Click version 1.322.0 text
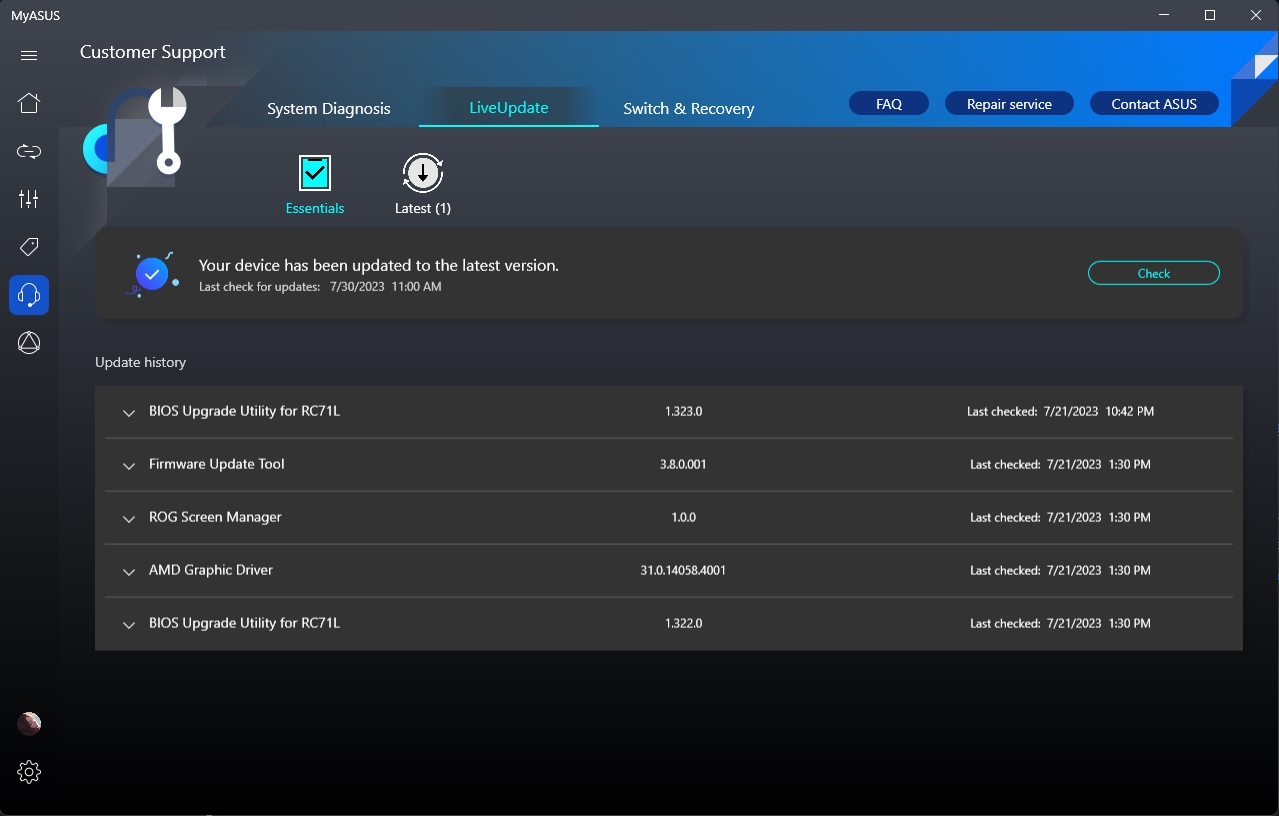The image size is (1279, 816). click(684, 623)
